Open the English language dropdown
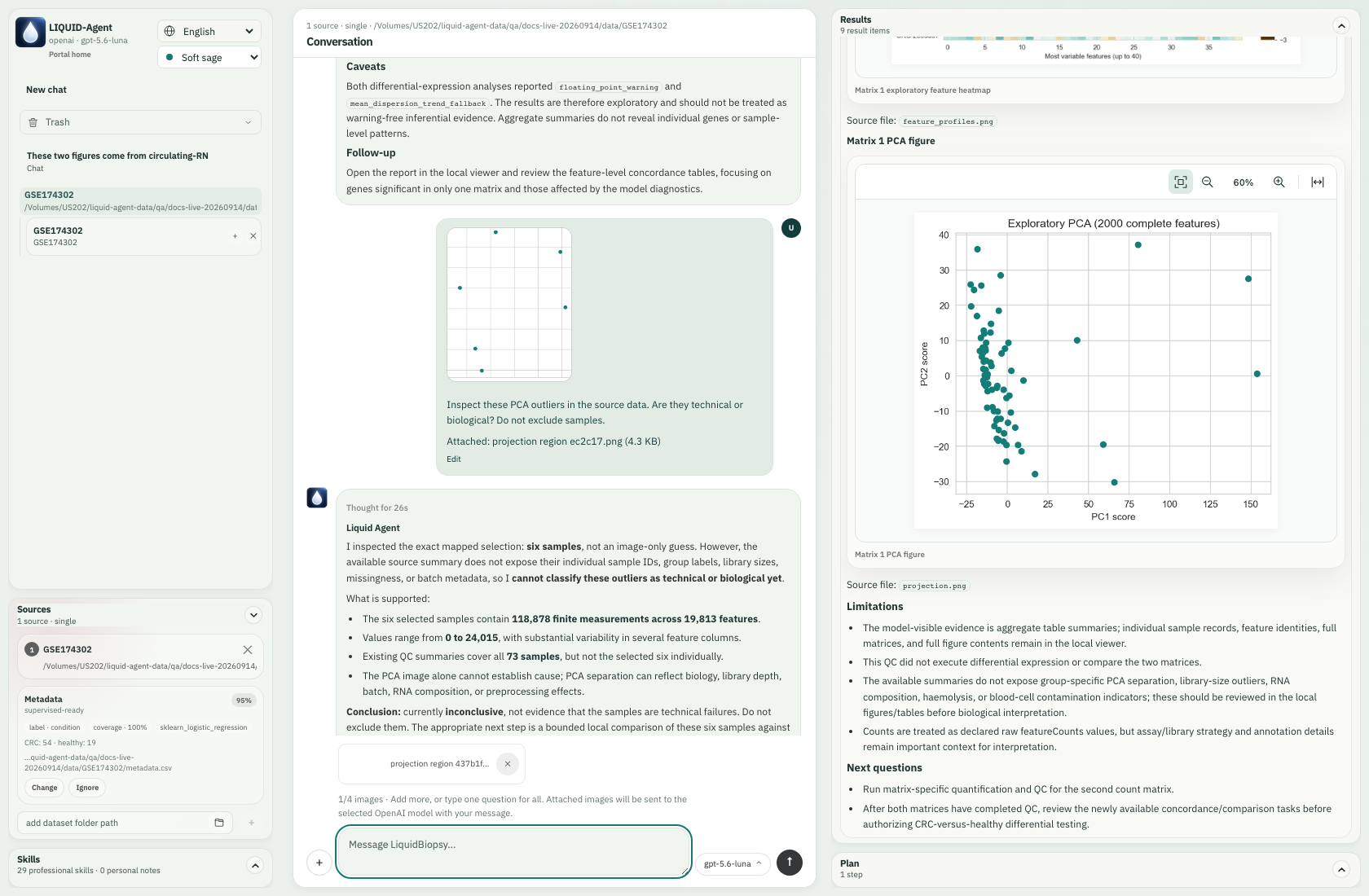Screen dimensions: 1369x896 [x=209, y=32]
